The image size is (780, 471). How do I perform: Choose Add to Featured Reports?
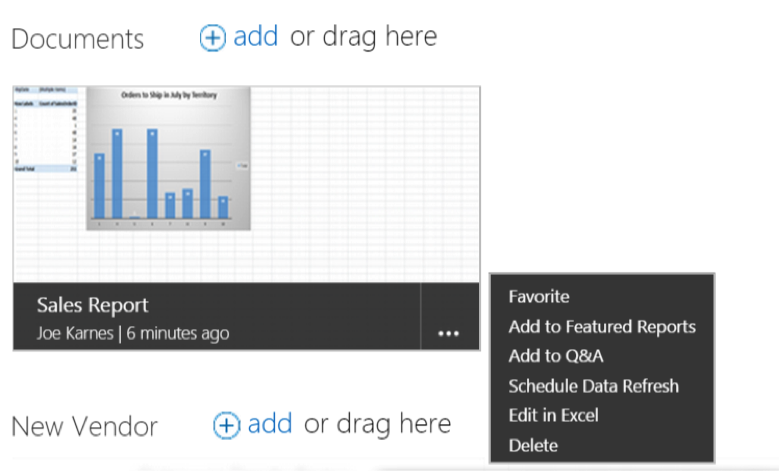pos(601,326)
